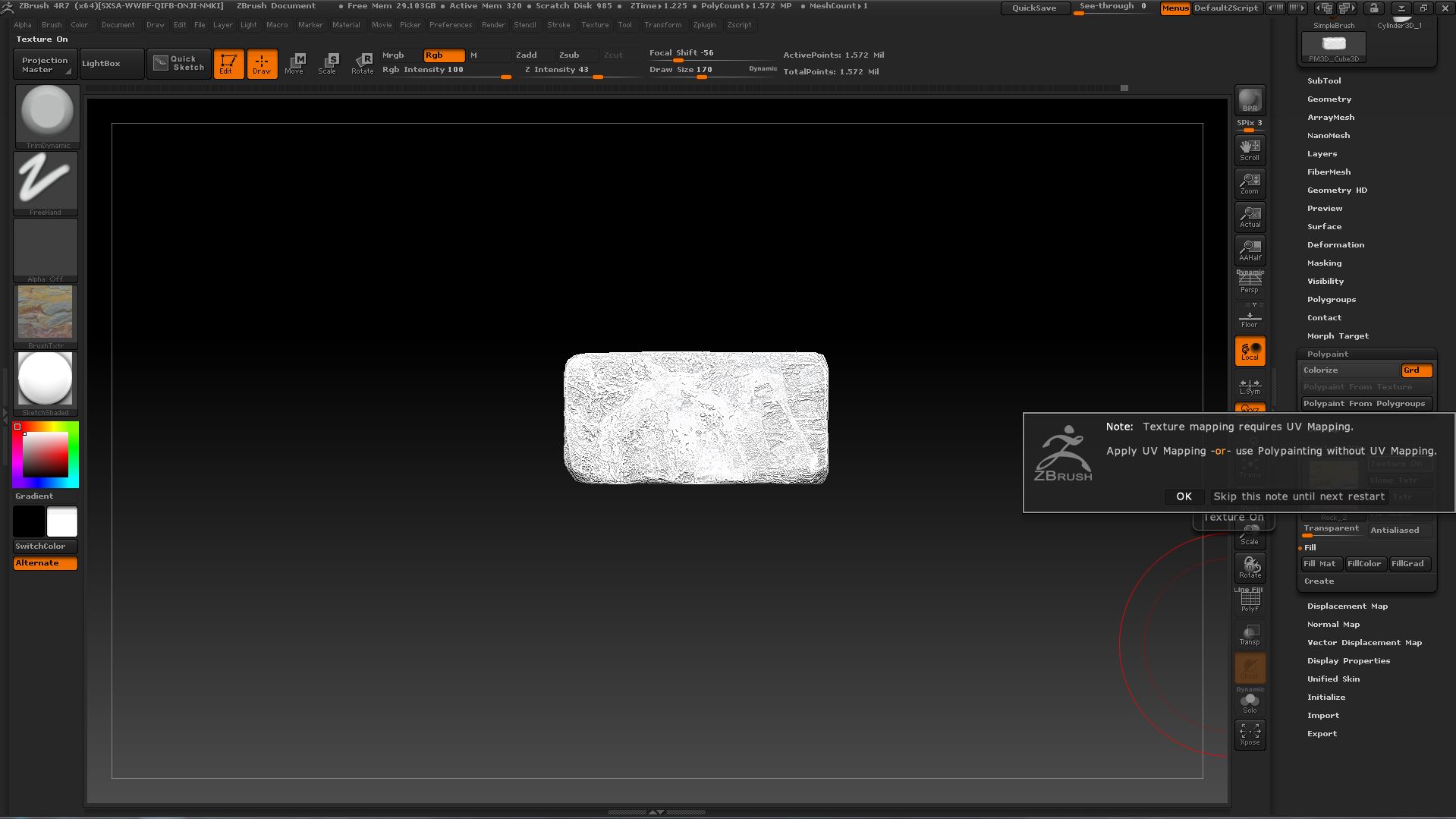Viewport: 1456px width, 819px height.
Task: Toggle Edit mode button
Action: (228, 64)
